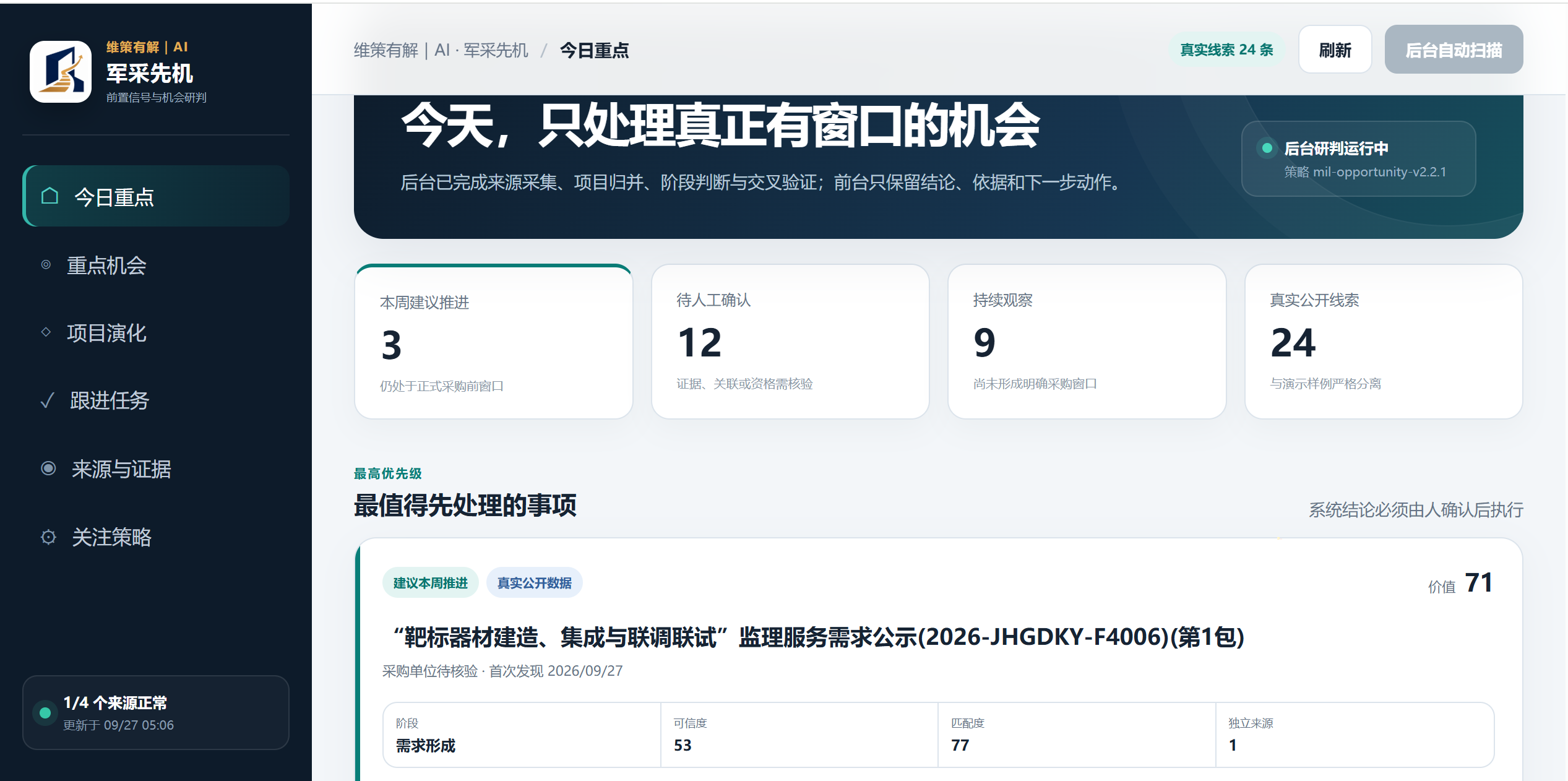Navigate to 跟进任务
This screenshot has height=781, width=1568.
(156, 400)
